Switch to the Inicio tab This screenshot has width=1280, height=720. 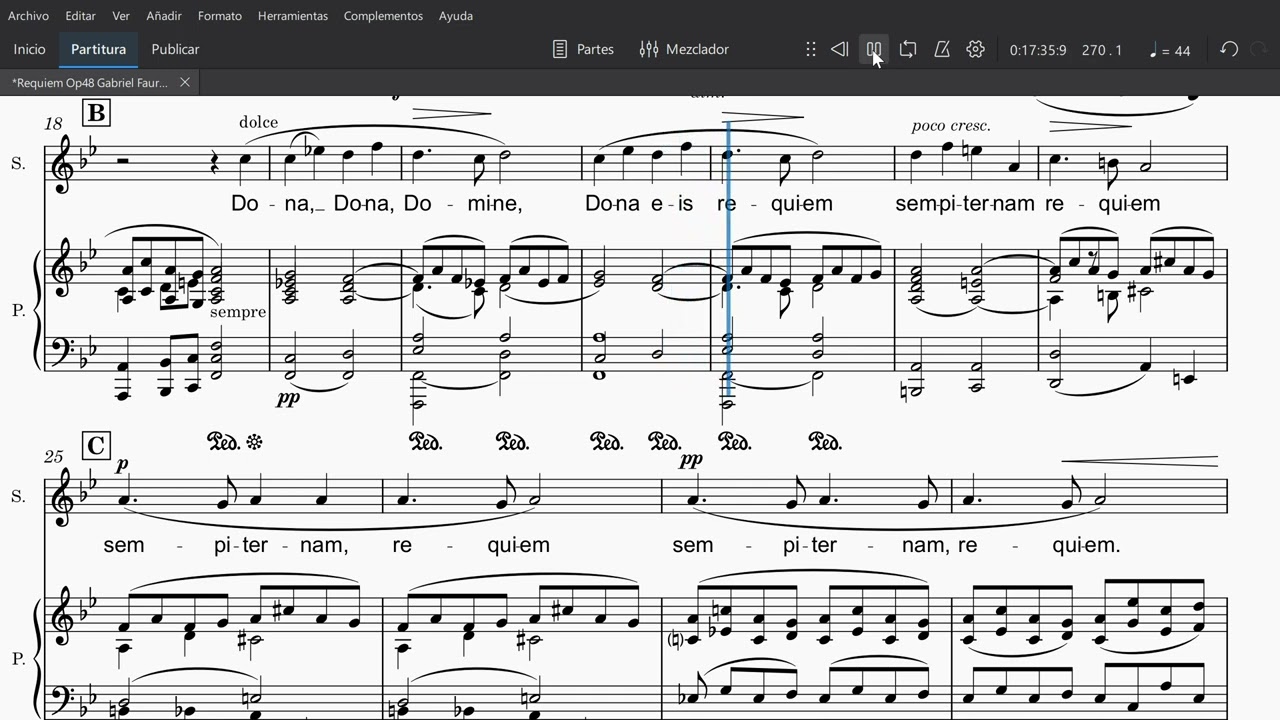(x=29, y=49)
